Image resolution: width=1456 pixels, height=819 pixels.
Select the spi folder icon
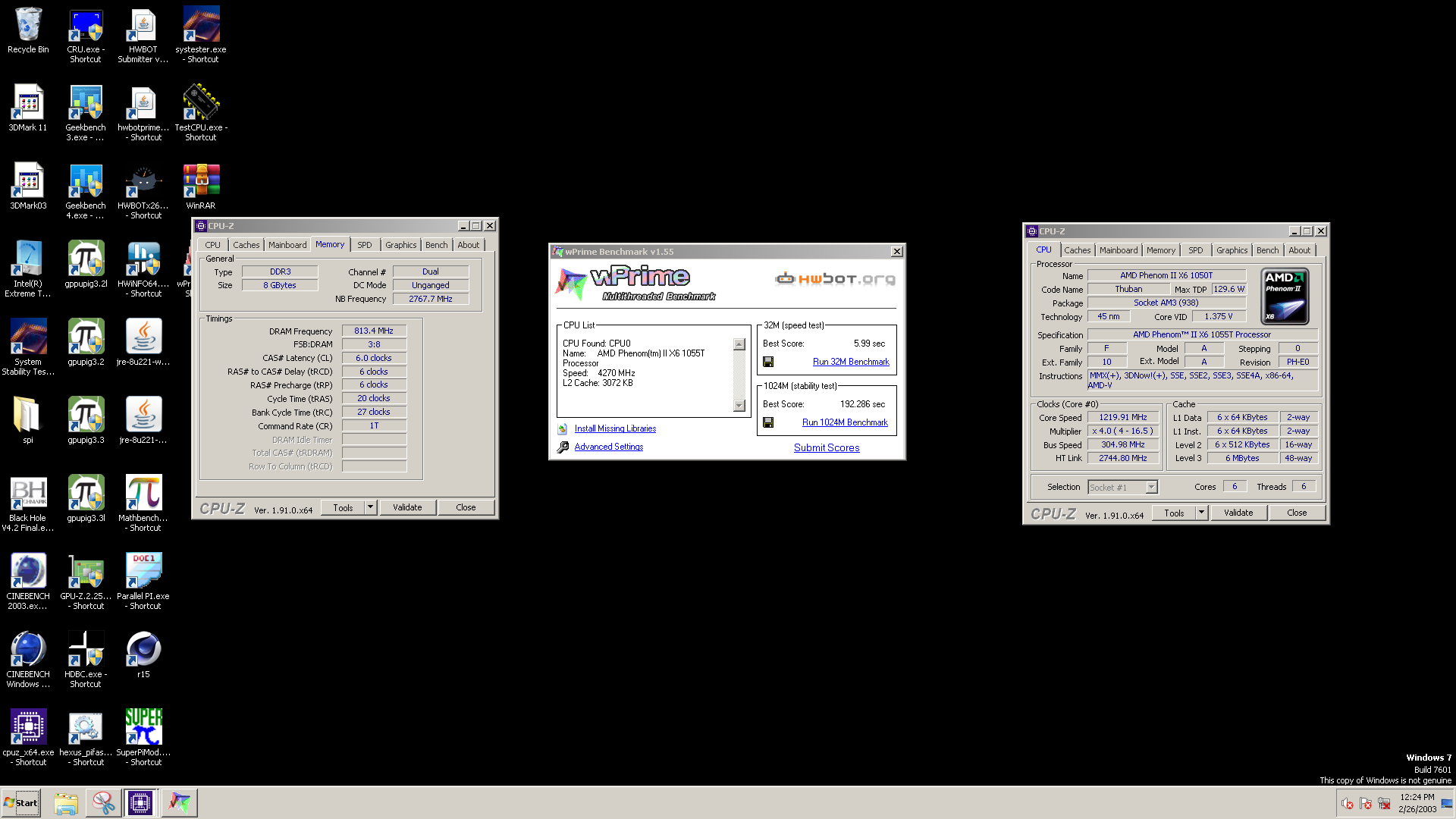(x=28, y=420)
